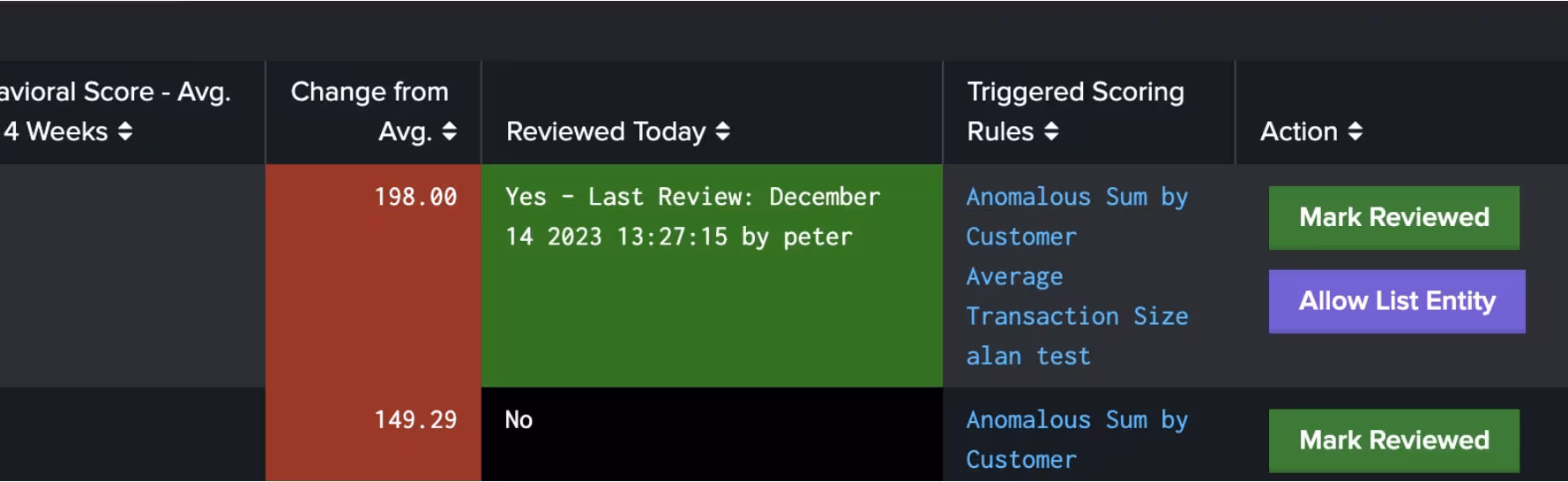Toggle sort arrows beside Reviewed Today

tap(722, 132)
